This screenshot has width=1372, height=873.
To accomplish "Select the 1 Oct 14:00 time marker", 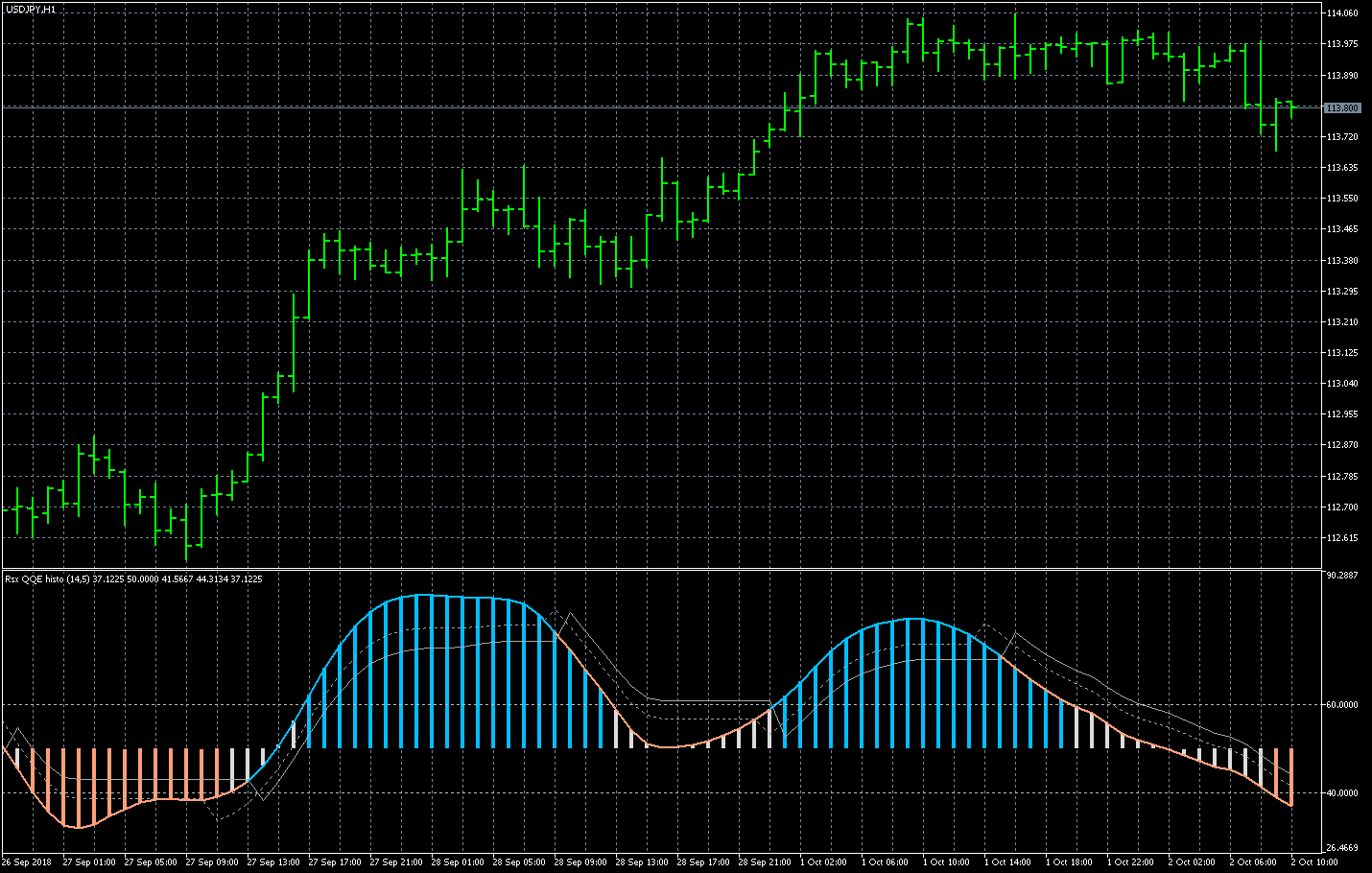I will 1007,862.
